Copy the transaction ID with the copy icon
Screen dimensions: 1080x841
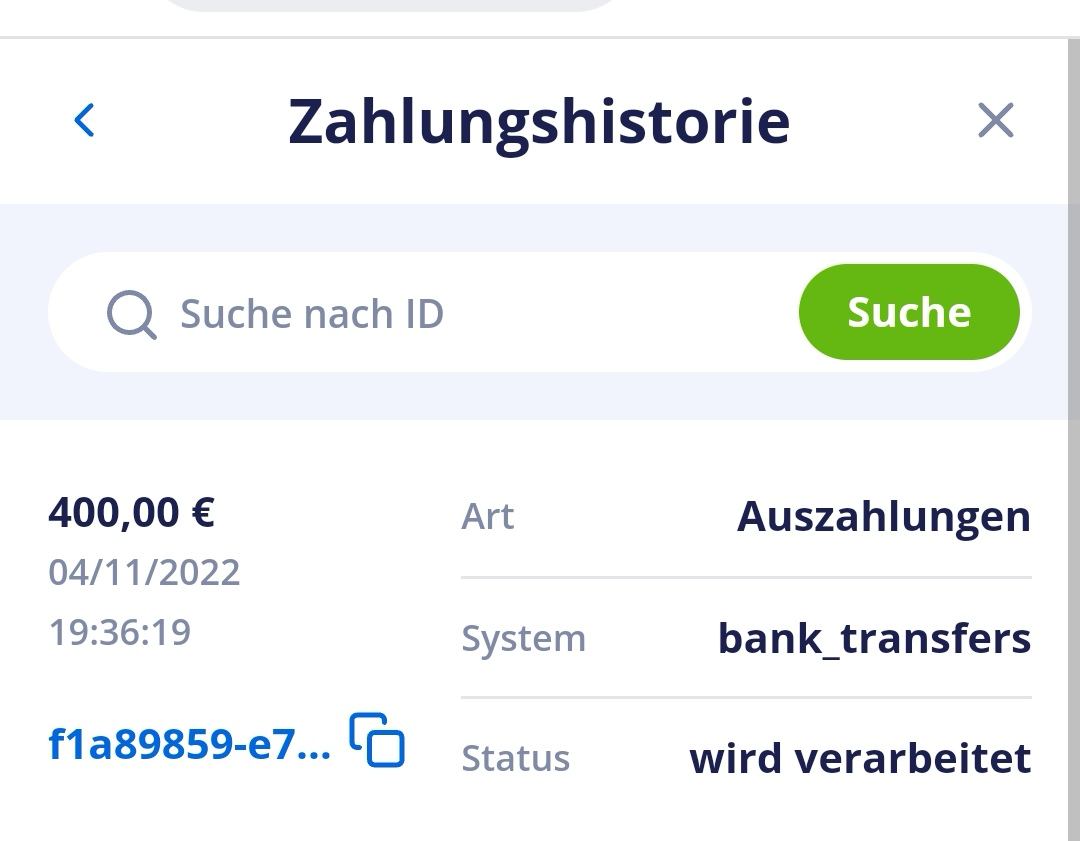coord(377,741)
